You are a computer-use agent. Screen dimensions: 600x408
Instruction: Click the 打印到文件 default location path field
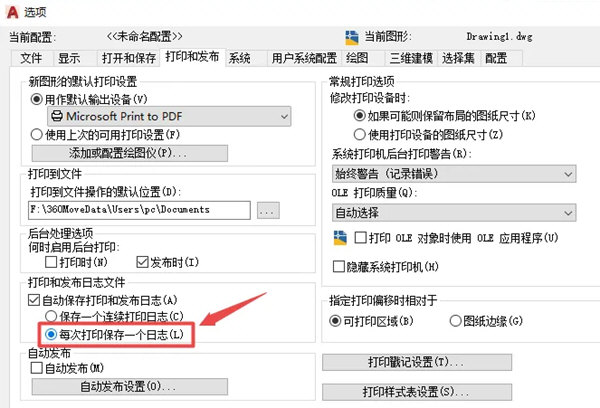[139, 210]
